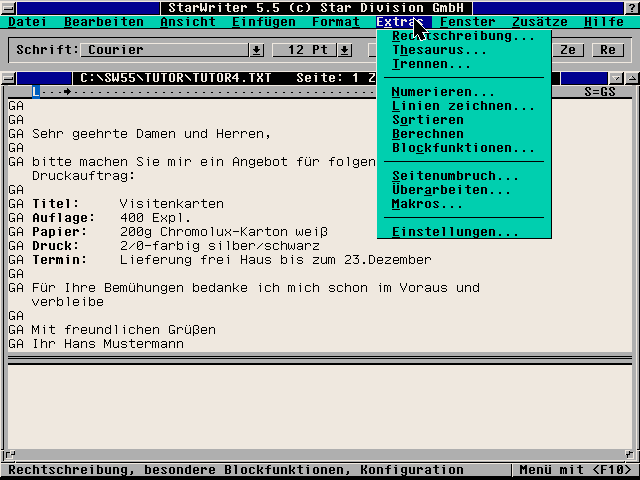This screenshot has height=480, width=640.
Task: Open the document window system menu icon
Action: [8, 78]
